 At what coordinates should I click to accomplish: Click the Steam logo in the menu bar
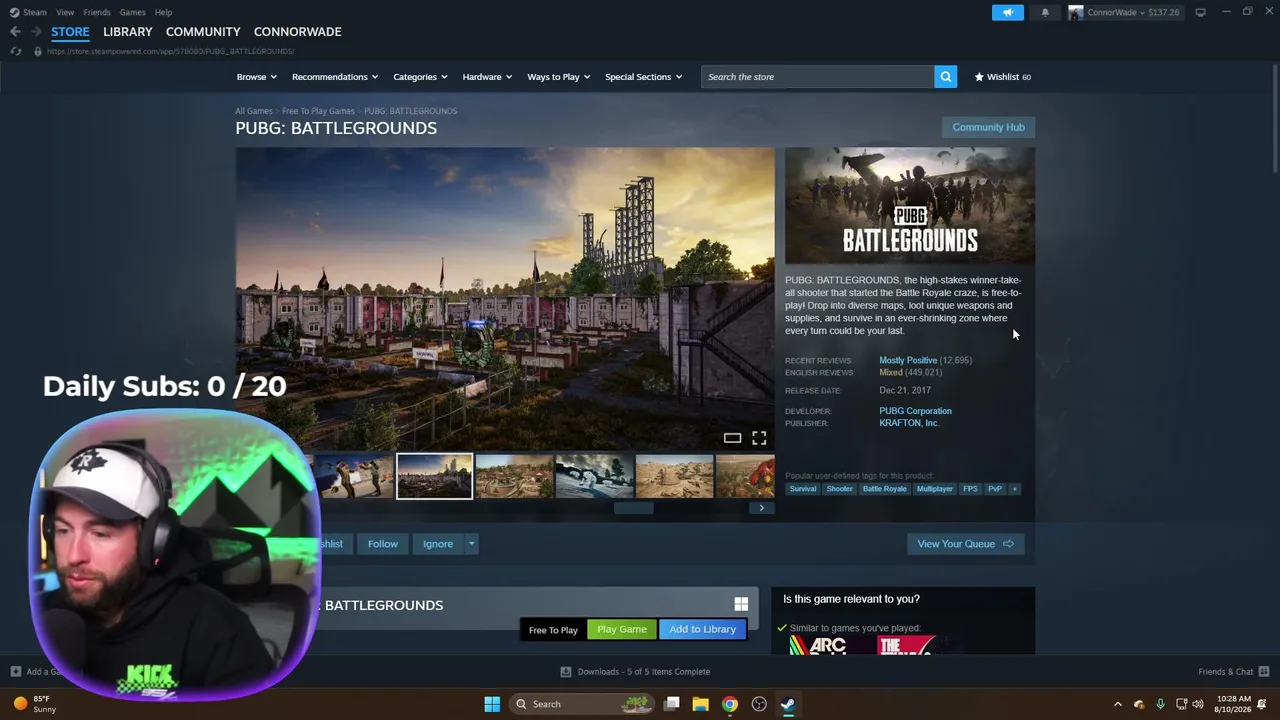14,12
